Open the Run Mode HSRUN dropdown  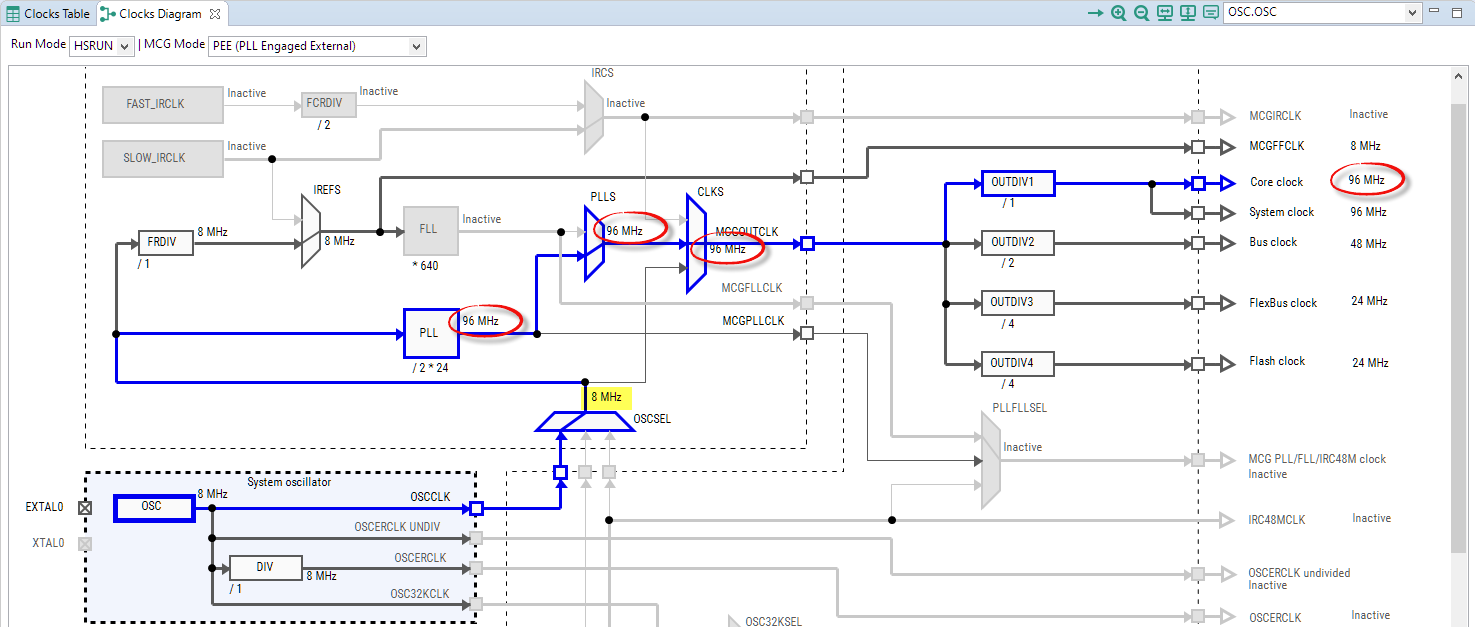101,46
